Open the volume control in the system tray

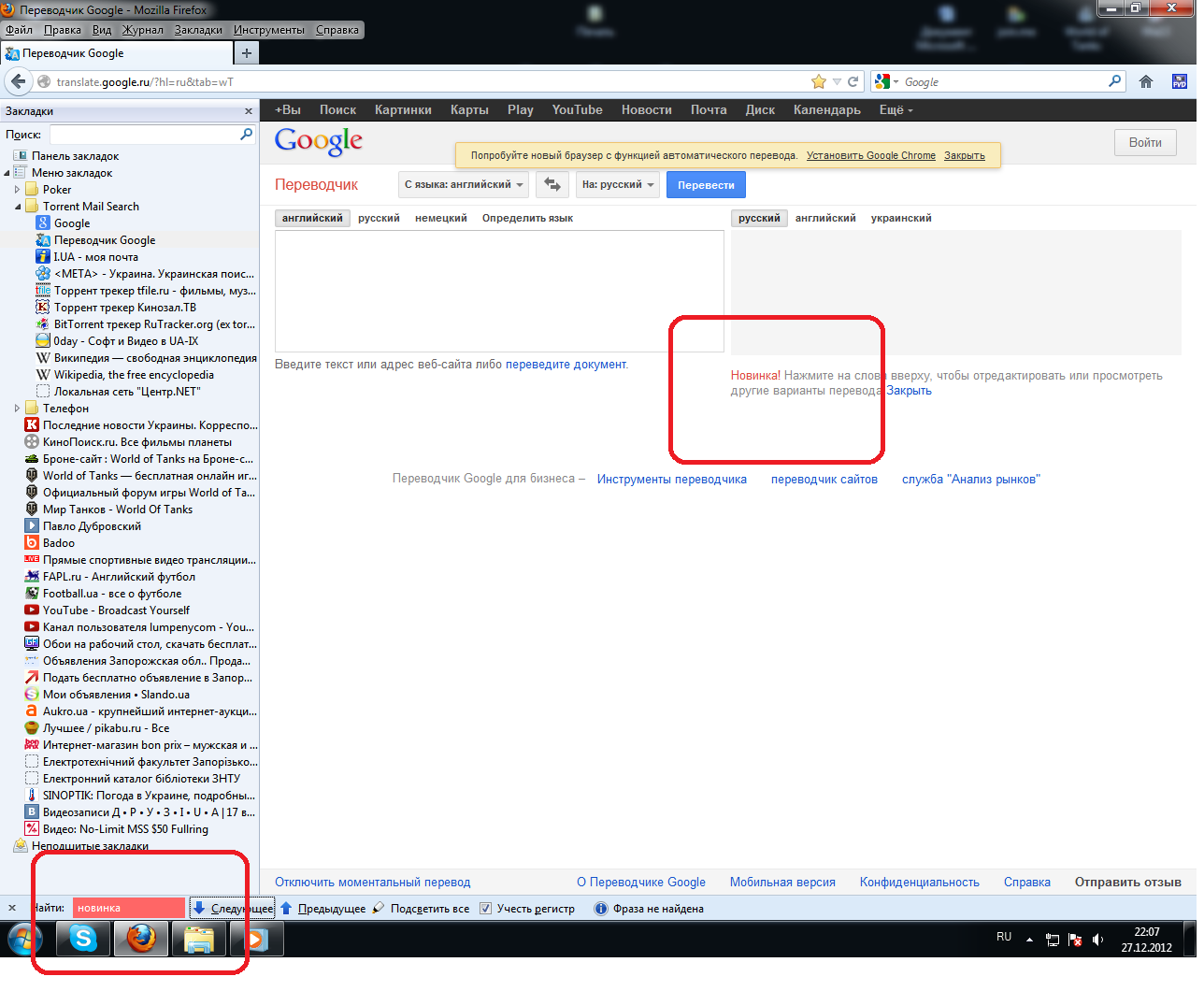coord(1097,940)
